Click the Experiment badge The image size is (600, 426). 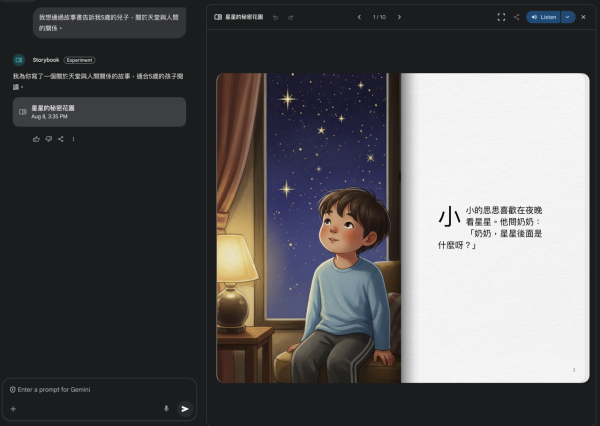(79, 60)
